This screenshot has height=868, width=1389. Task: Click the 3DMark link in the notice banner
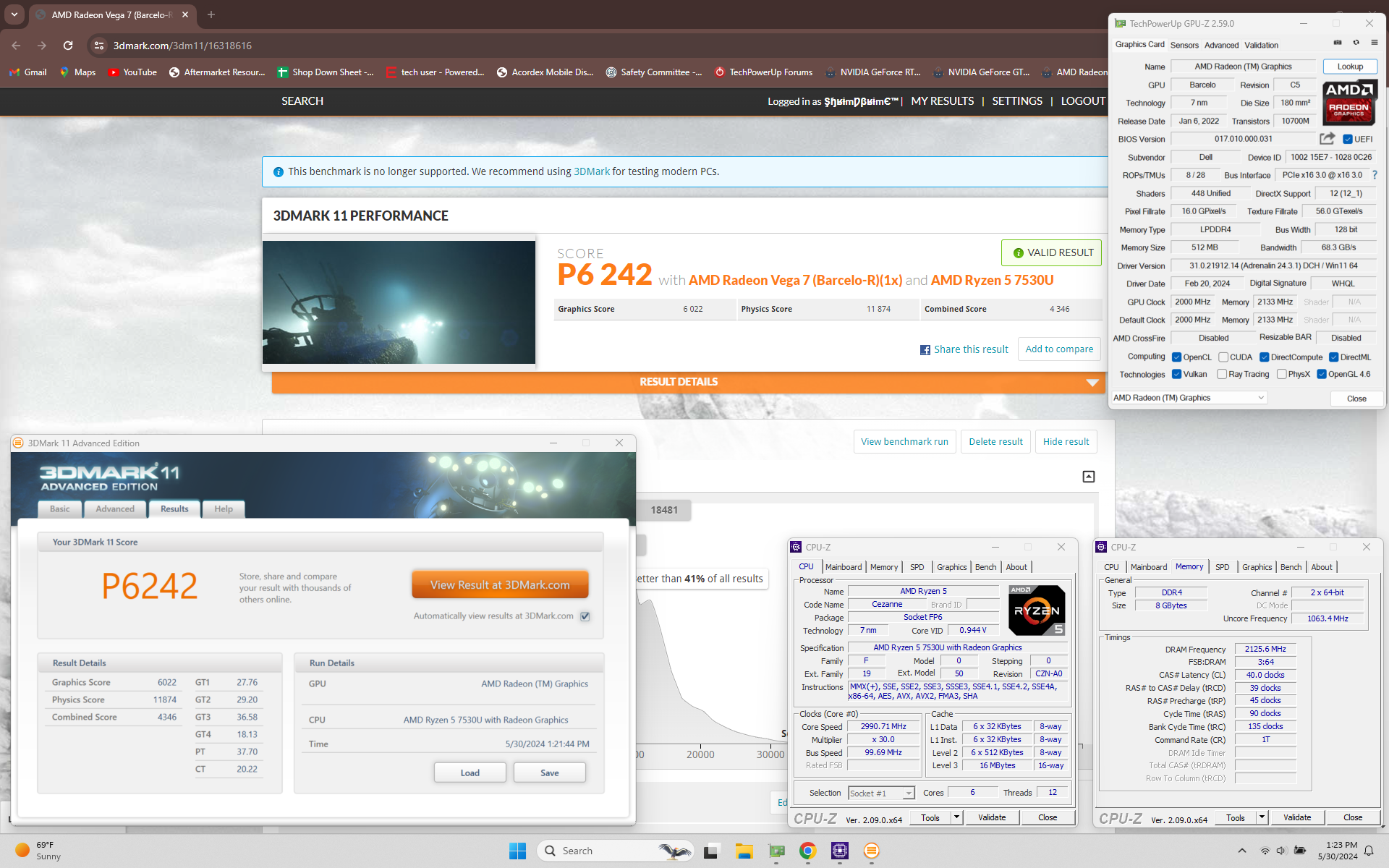click(x=592, y=171)
